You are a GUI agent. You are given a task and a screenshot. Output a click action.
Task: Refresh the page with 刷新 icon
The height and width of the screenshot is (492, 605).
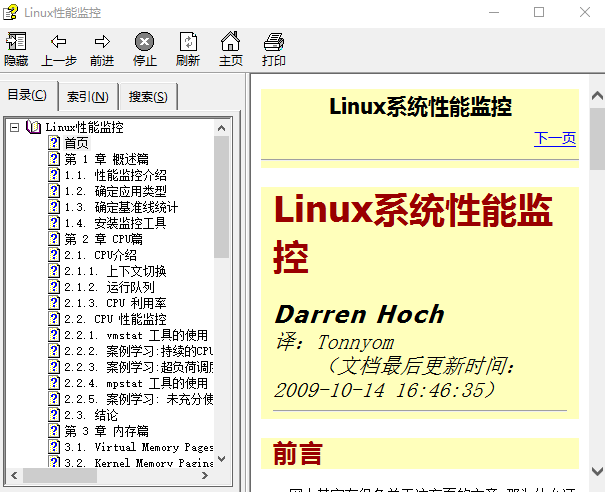pos(187,48)
